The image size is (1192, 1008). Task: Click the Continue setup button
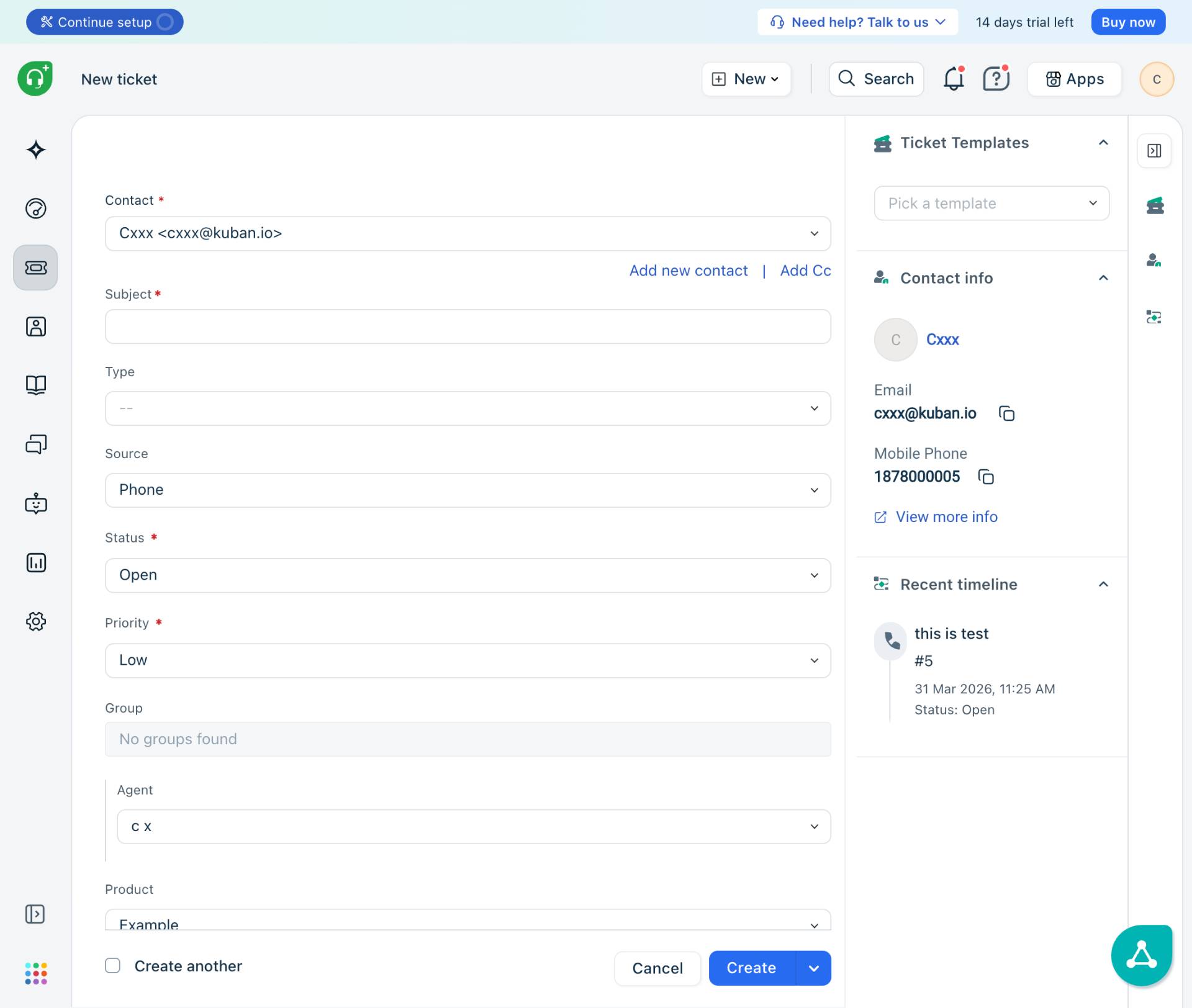105,22
